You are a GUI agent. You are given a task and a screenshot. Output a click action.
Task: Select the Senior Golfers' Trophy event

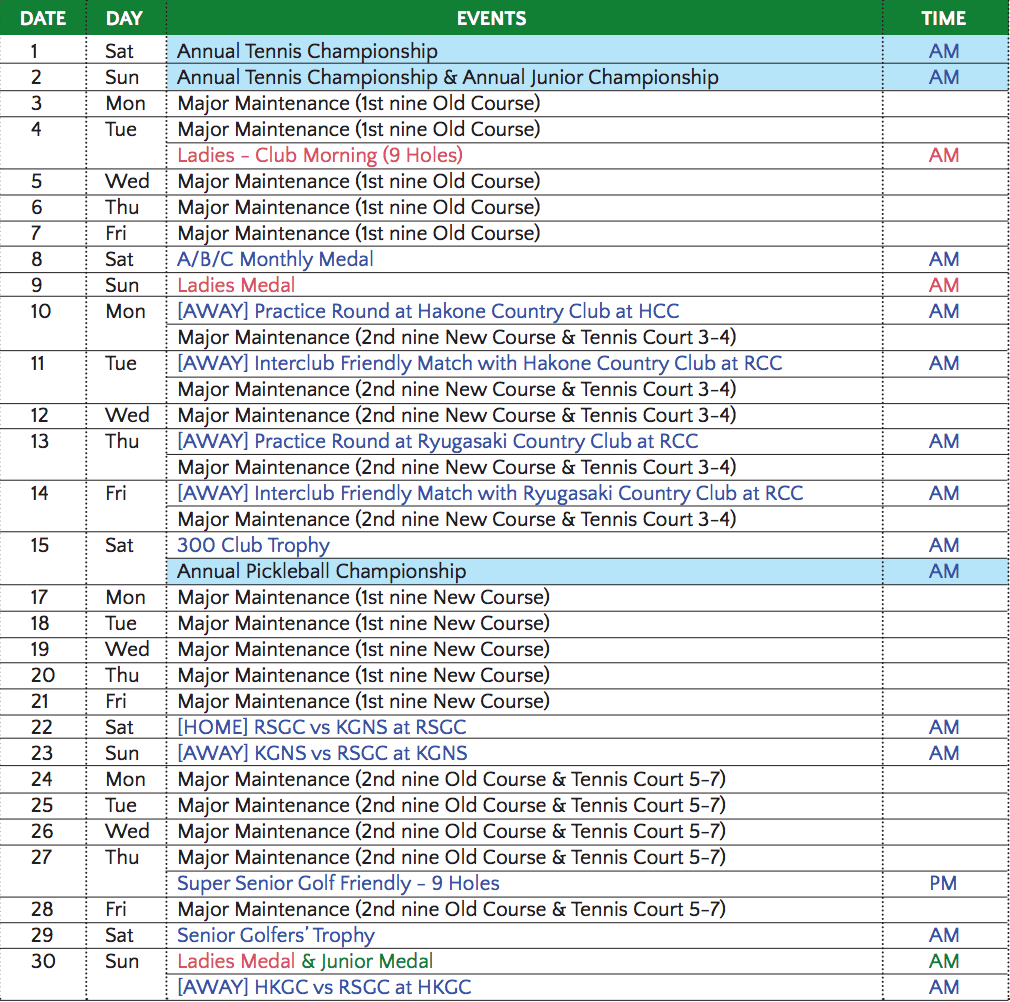click(x=276, y=935)
